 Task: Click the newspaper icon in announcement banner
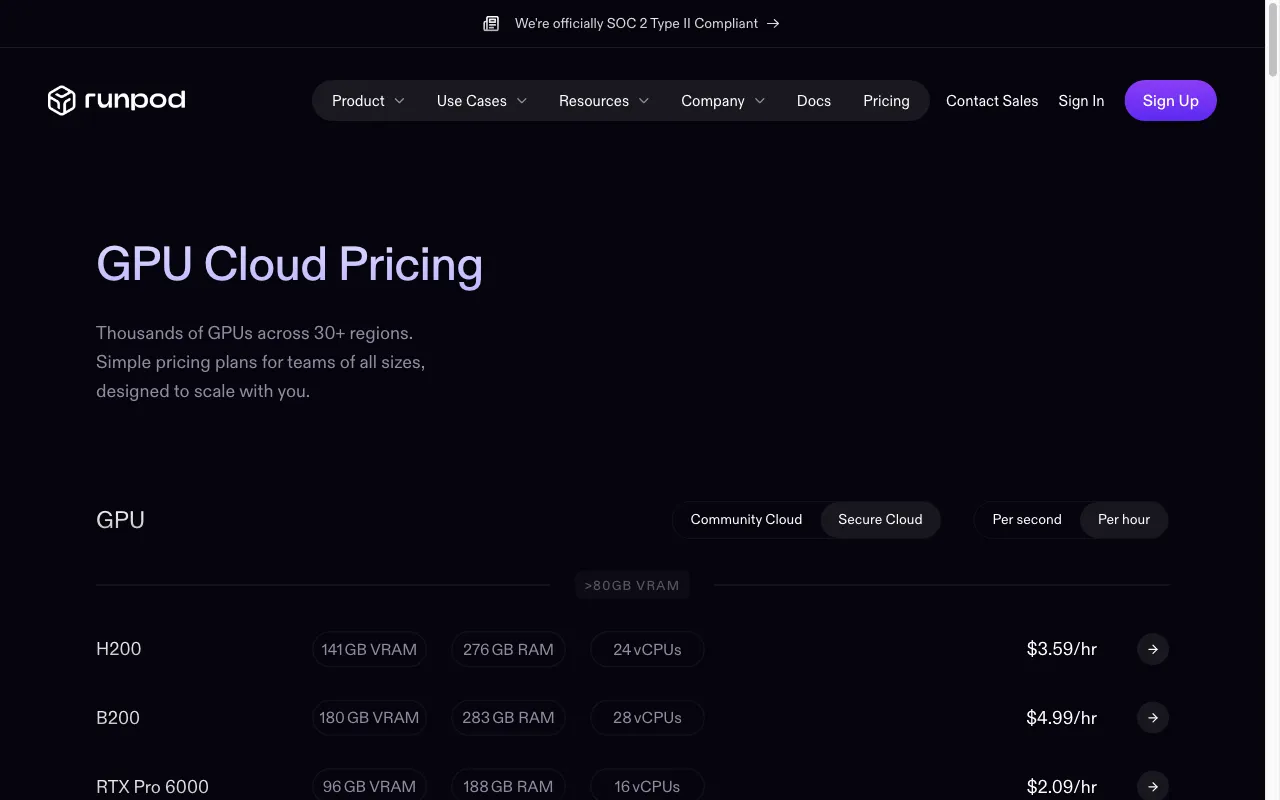tap(491, 23)
